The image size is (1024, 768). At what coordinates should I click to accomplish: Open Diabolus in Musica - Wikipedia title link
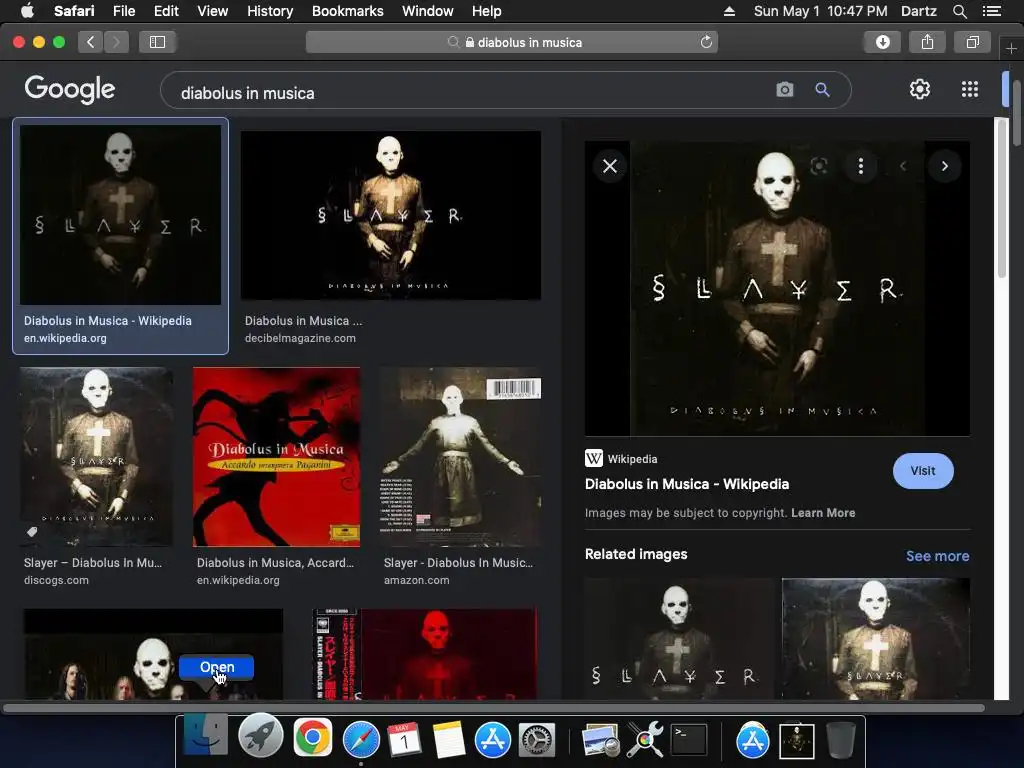[686, 484]
